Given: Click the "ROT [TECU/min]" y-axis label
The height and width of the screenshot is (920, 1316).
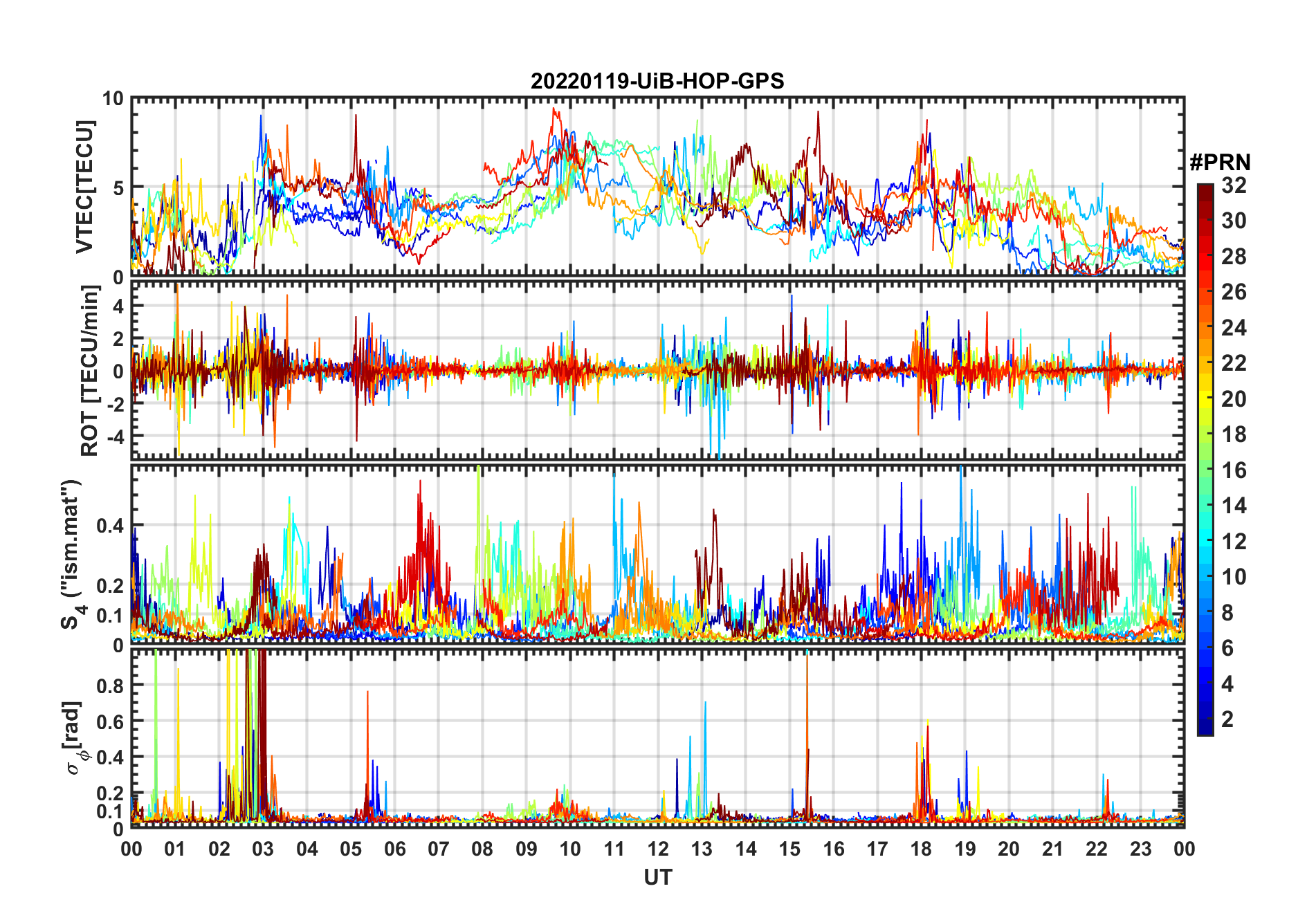Looking at the screenshot, I should point(90,370).
